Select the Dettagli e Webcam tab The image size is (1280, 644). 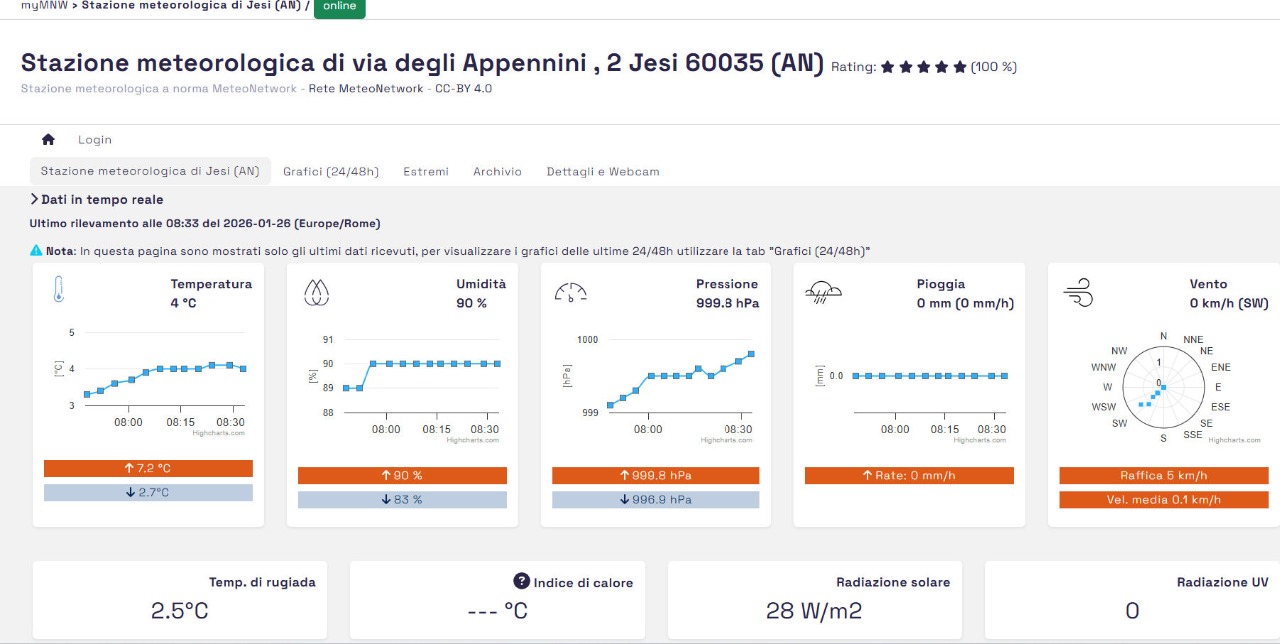[603, 171]
